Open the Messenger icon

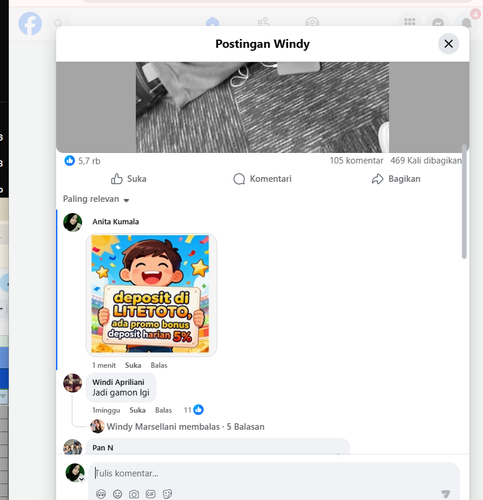438,23
